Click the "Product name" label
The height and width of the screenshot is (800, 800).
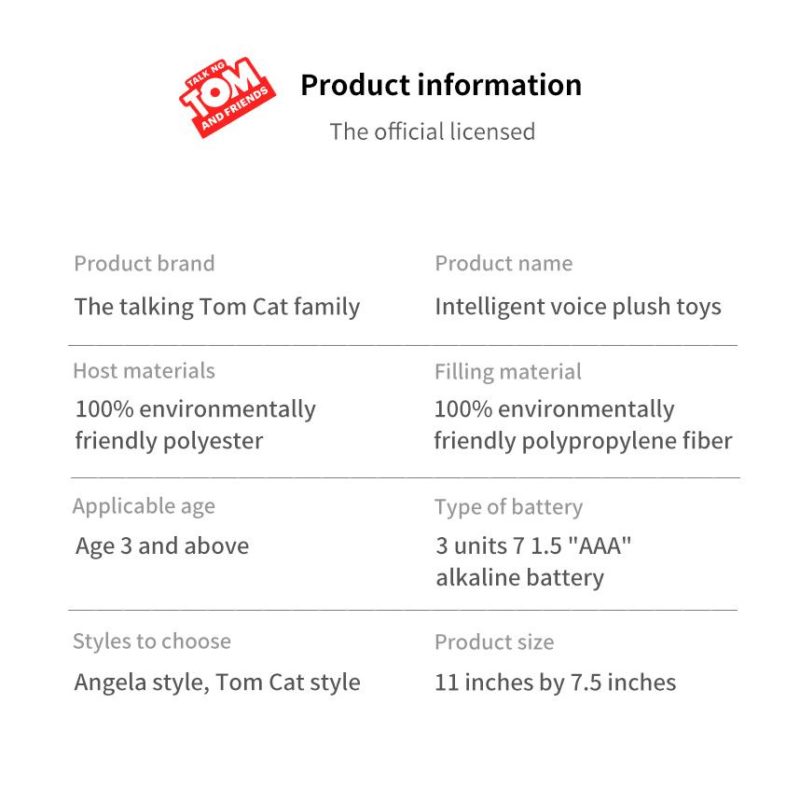503,264
